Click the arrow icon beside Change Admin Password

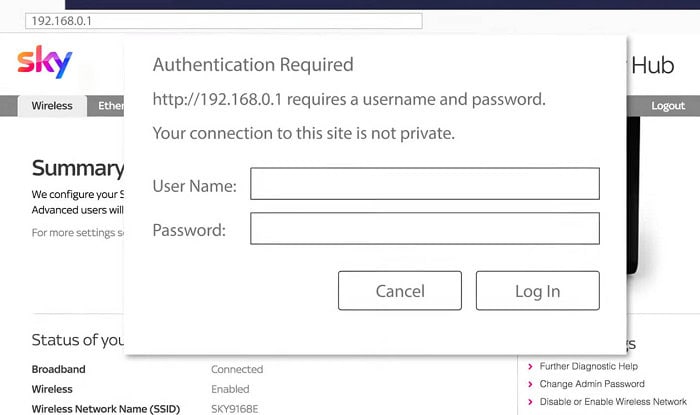click(530, 384)
